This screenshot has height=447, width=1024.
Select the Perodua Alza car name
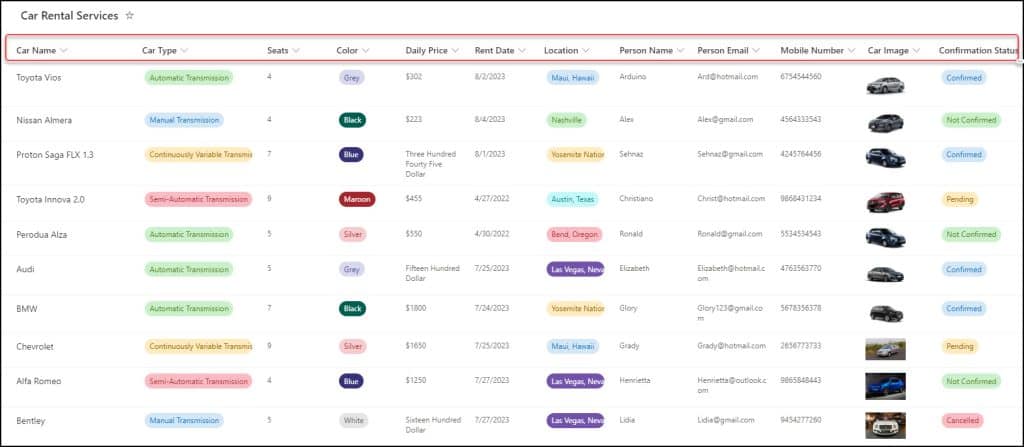pyautogui.click(x=42, y=234)
